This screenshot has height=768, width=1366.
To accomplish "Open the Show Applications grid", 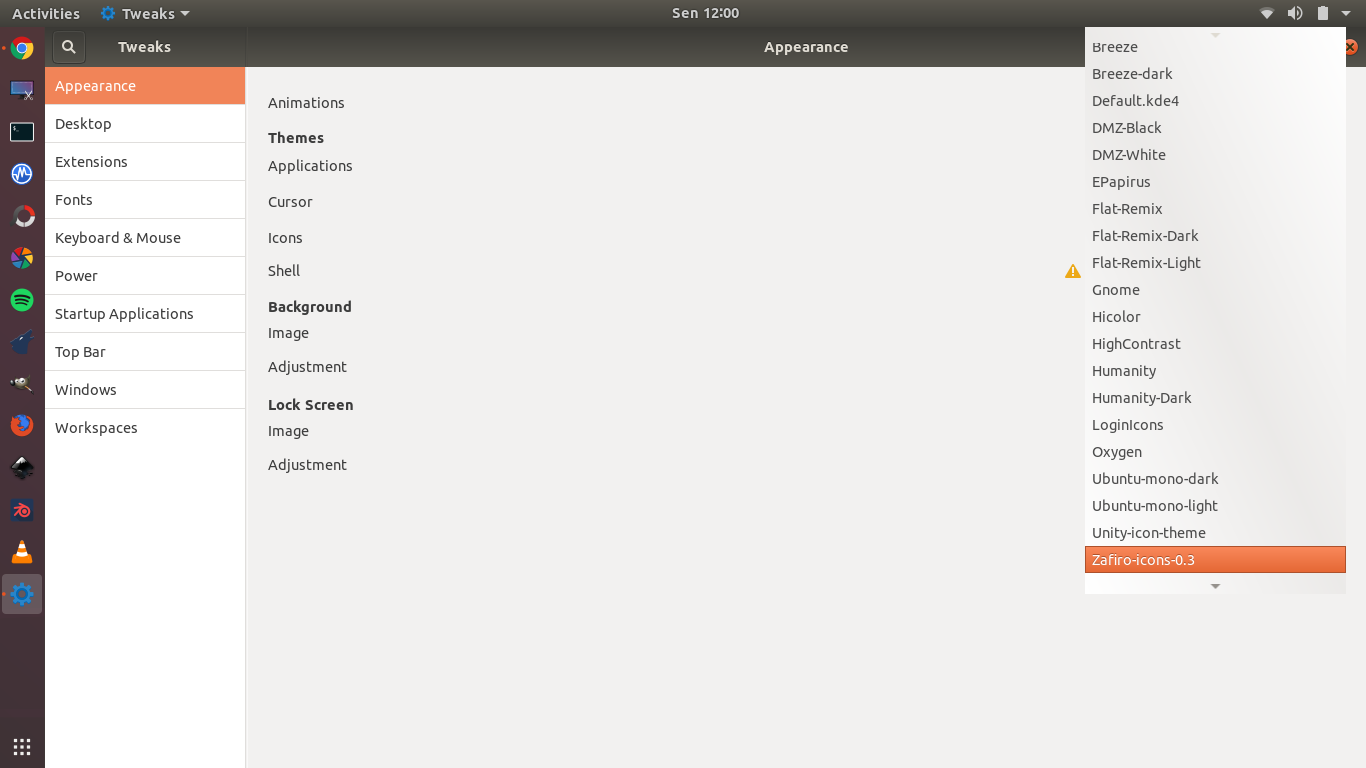I will point(22,747).
